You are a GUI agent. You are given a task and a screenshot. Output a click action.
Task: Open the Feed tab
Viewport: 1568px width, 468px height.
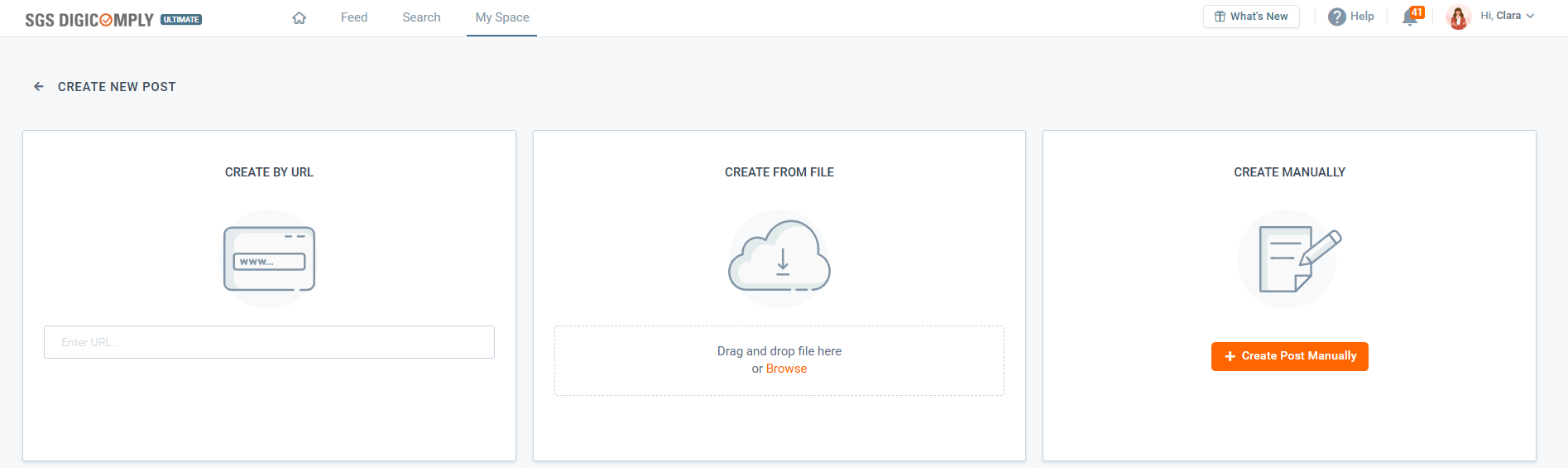click(x=354, y=17)
